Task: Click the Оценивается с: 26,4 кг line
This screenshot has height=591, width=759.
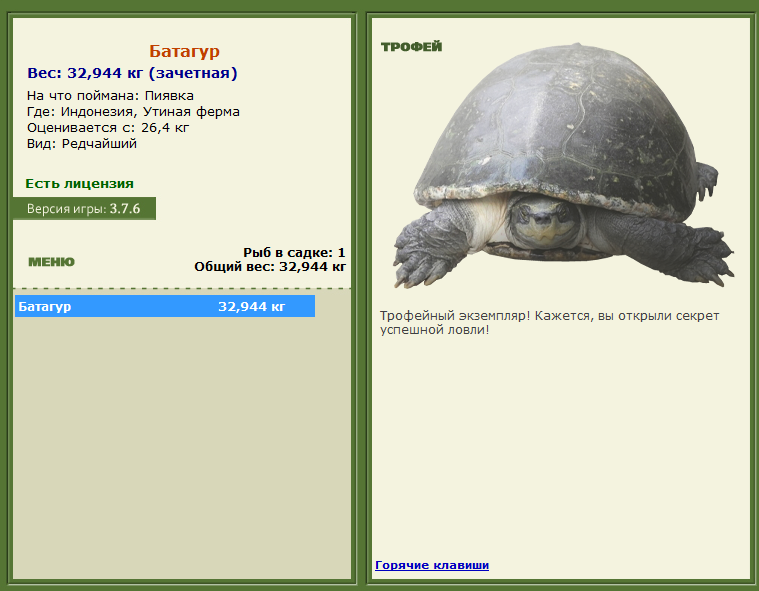Action: tap(108, 128)
